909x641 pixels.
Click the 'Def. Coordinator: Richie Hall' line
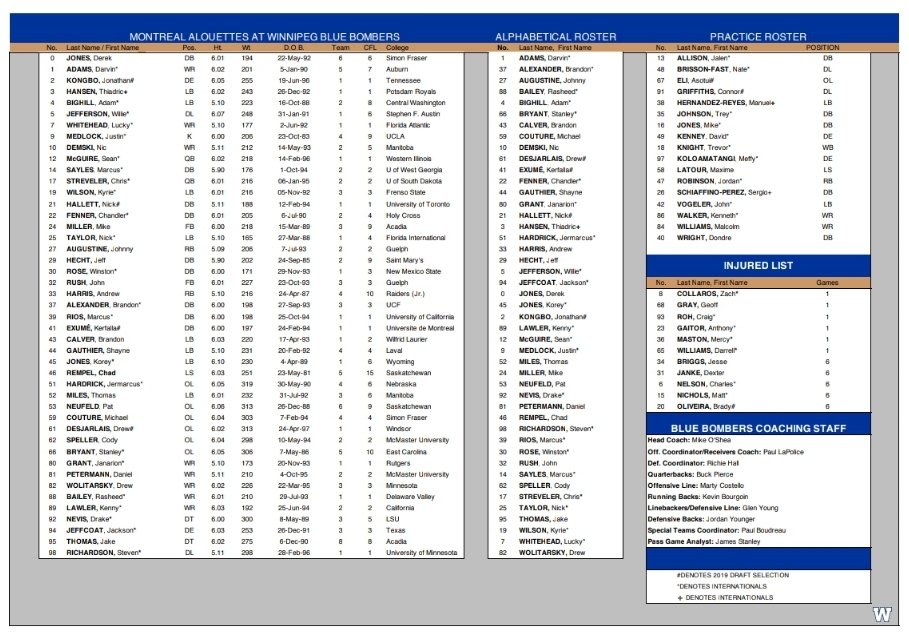point(694,463)
